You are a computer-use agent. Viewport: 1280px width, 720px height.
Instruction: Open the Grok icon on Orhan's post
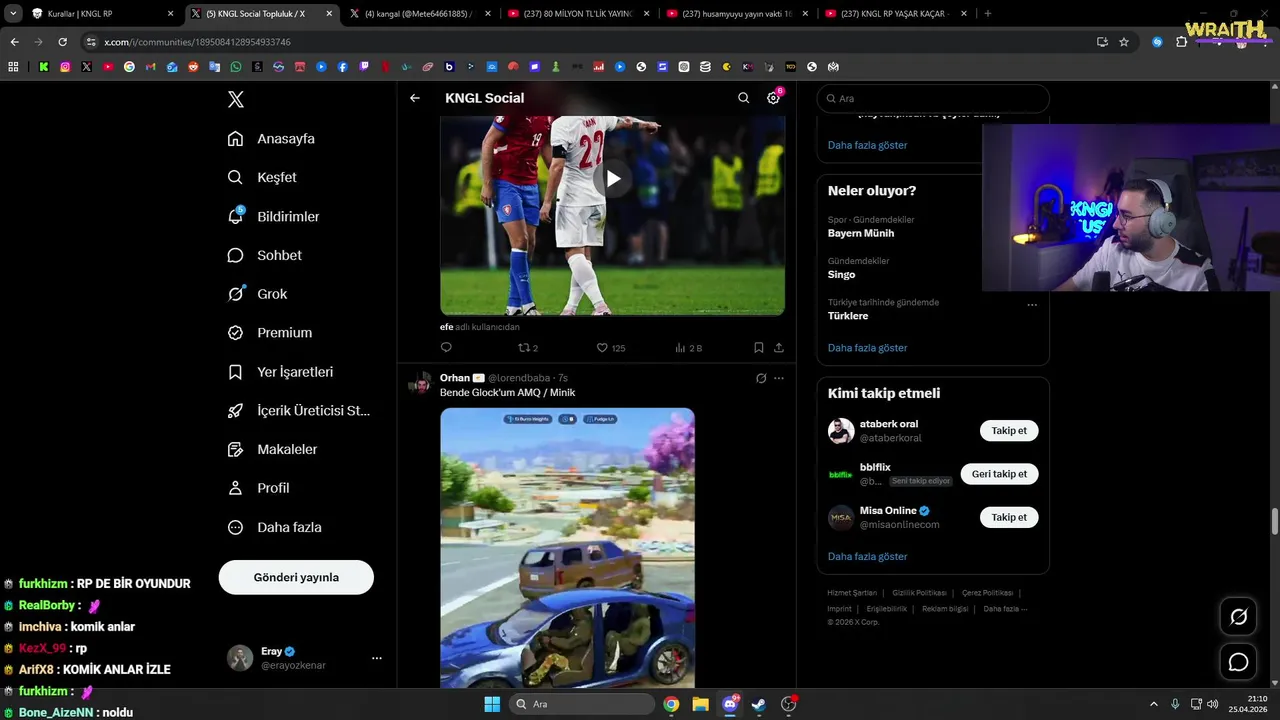761,378
